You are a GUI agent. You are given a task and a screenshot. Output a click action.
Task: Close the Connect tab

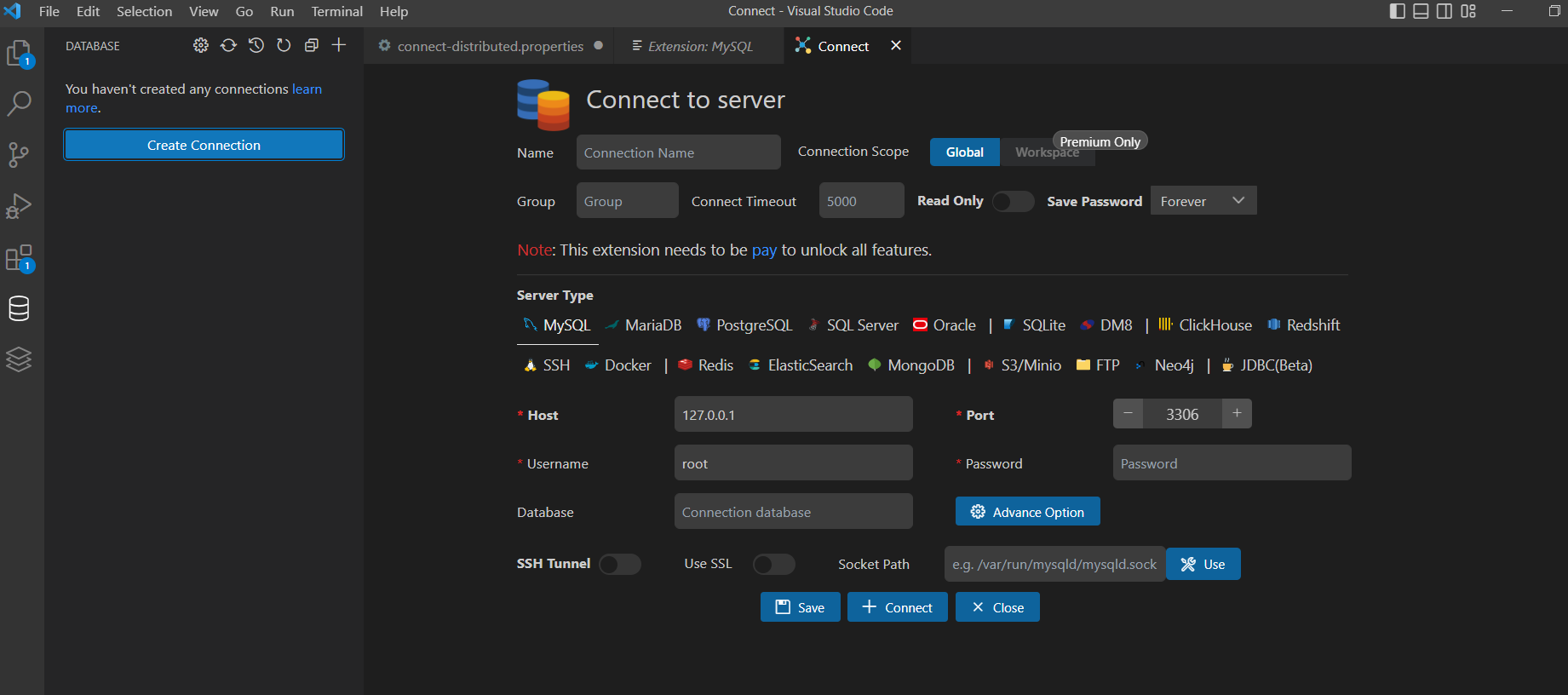click(896, 45)
